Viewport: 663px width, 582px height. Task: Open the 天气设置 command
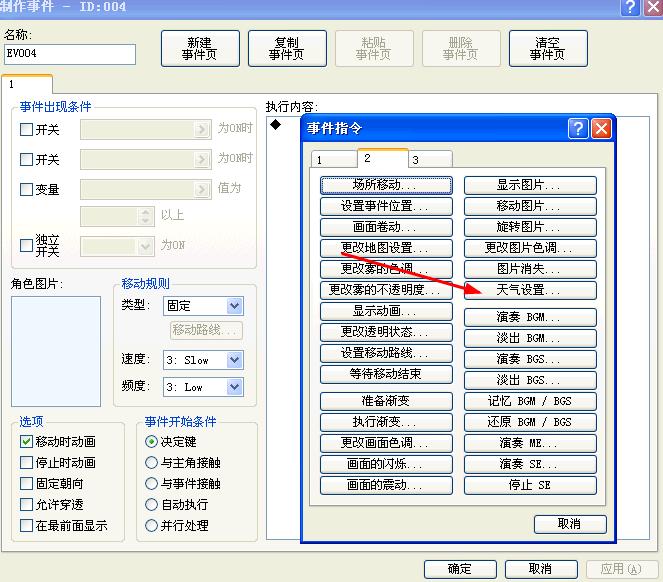(x=530, y=290)
